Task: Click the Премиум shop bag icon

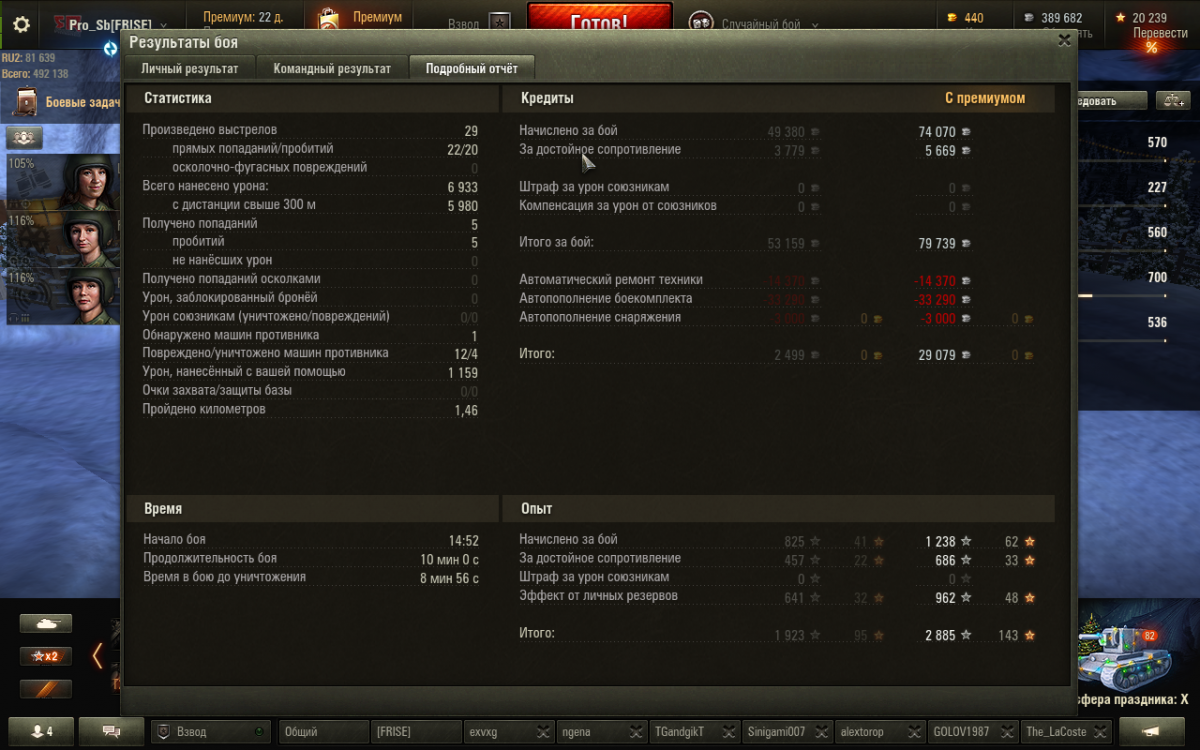Action: coord(328,19)
